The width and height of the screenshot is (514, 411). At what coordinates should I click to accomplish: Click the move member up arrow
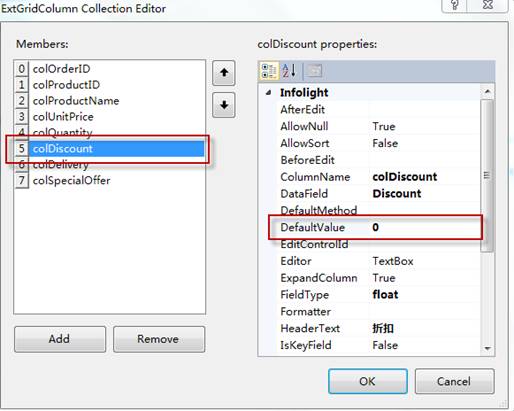[224, 73]
